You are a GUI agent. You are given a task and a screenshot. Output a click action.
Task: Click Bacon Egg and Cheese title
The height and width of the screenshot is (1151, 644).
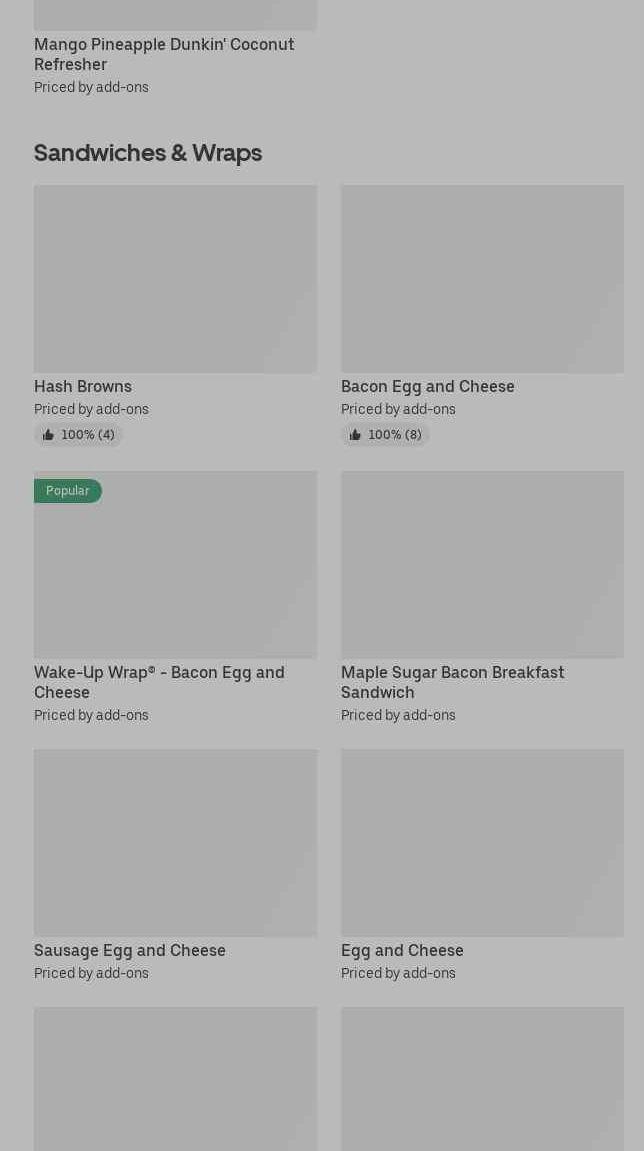point(427,386)
